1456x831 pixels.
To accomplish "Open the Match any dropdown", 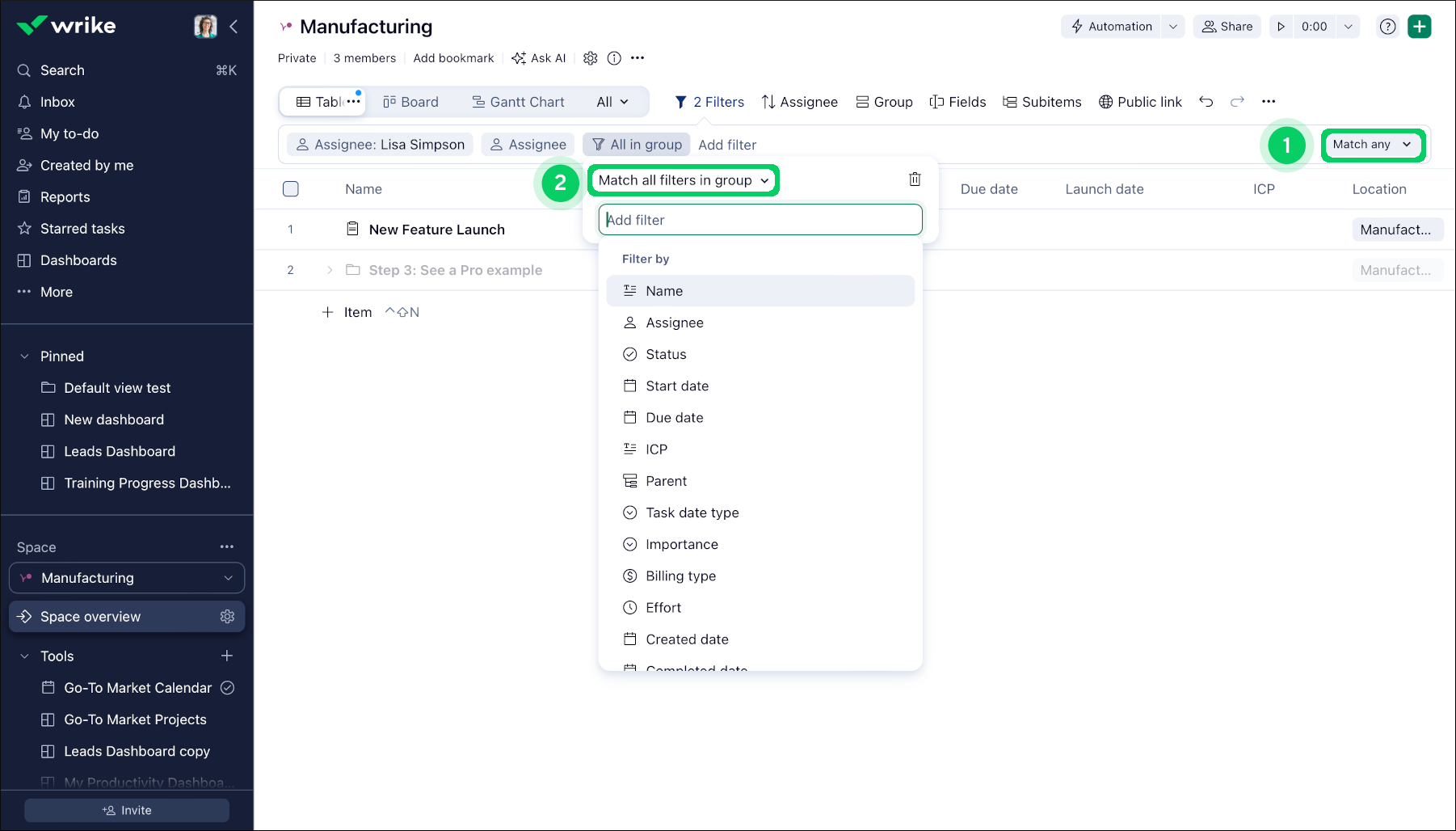I will (1372, 145).
